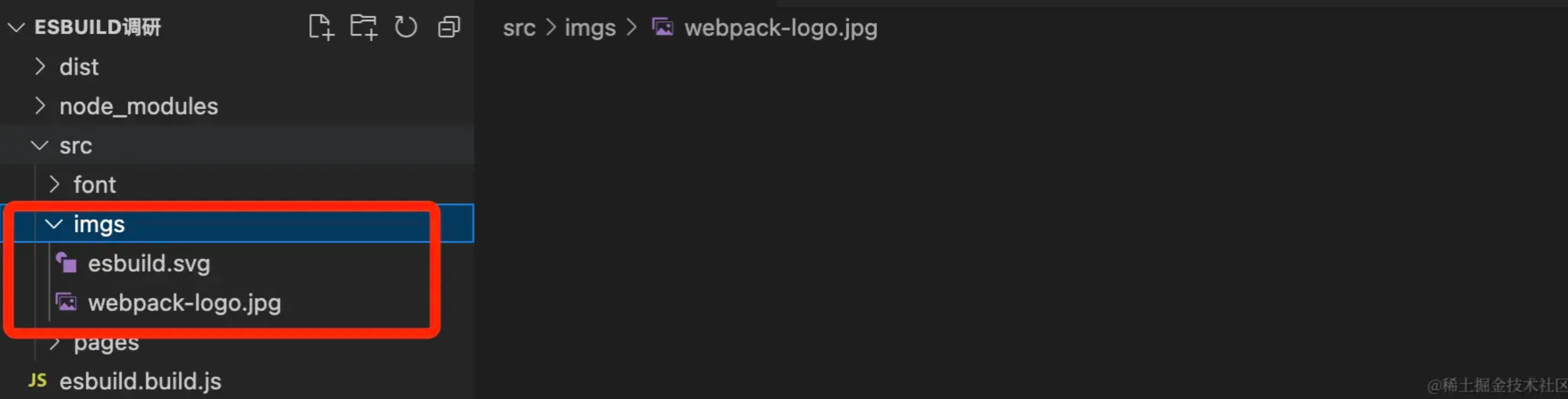Open esbuild.build.js from the Explorer
Screen dimensions: 1568x399
click(140, 381)
